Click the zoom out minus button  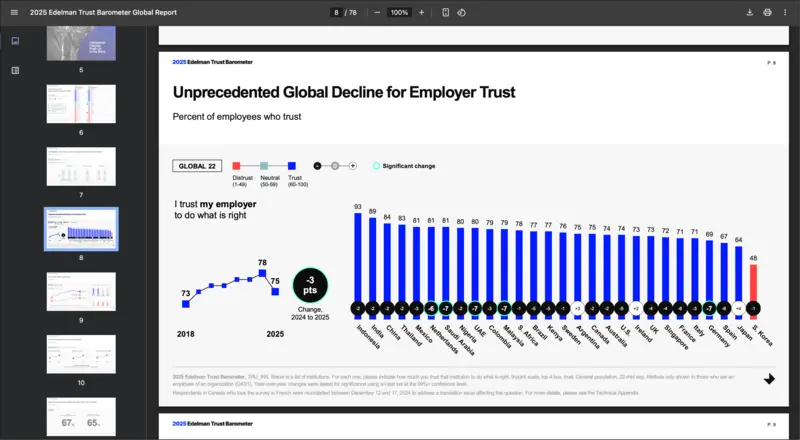(377, 12)
